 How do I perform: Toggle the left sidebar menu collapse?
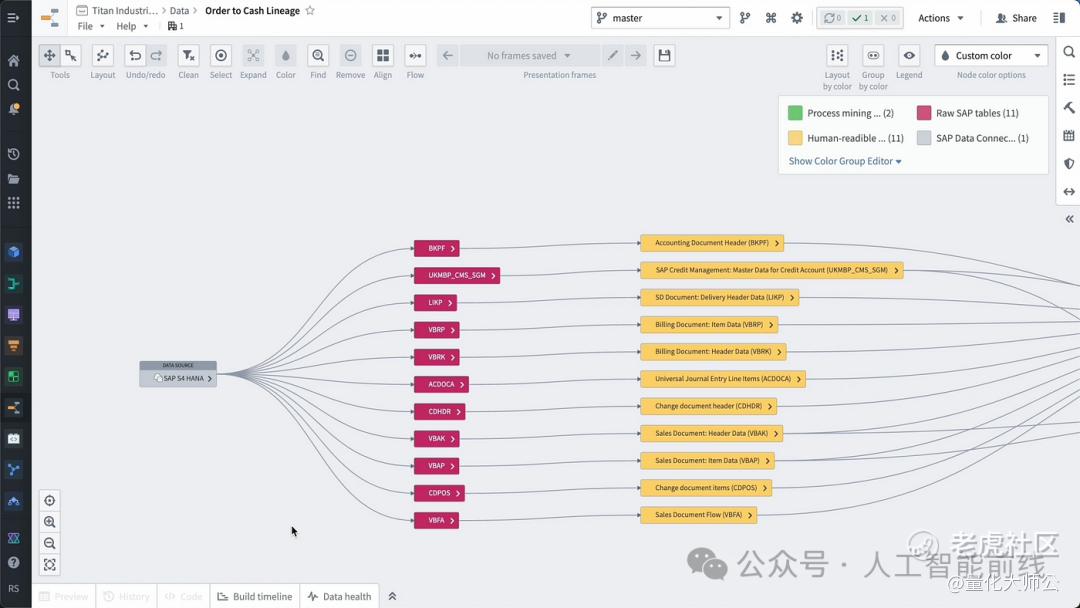pos(14,17)
